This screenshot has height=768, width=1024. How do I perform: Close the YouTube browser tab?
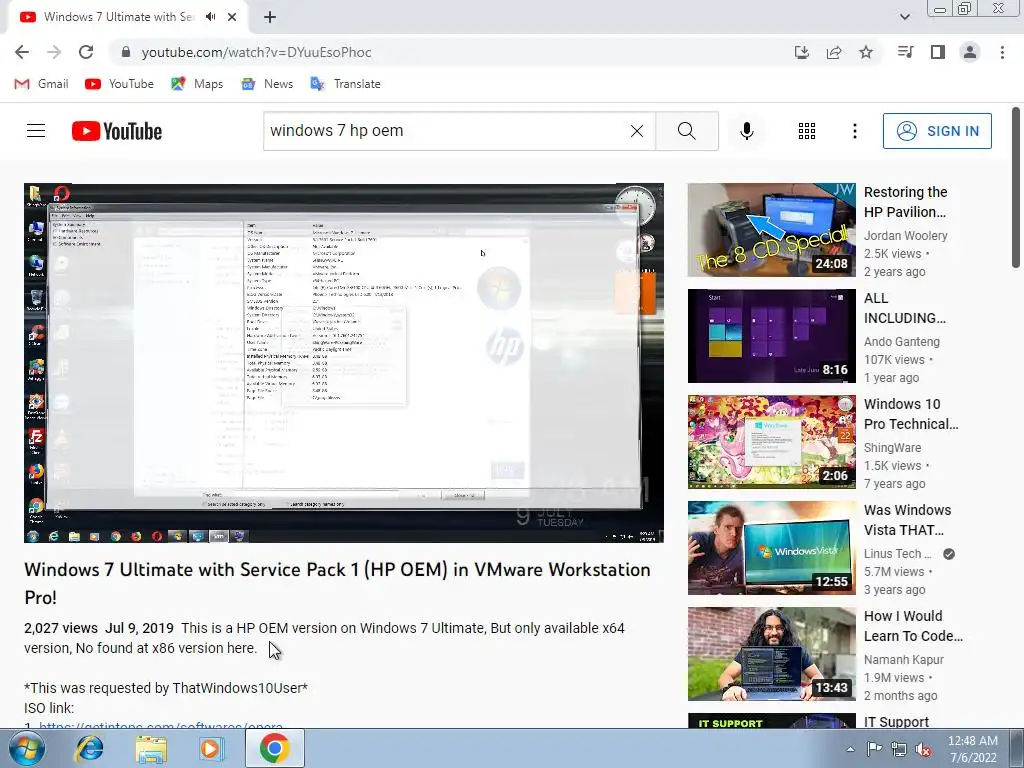coord(232,17)
